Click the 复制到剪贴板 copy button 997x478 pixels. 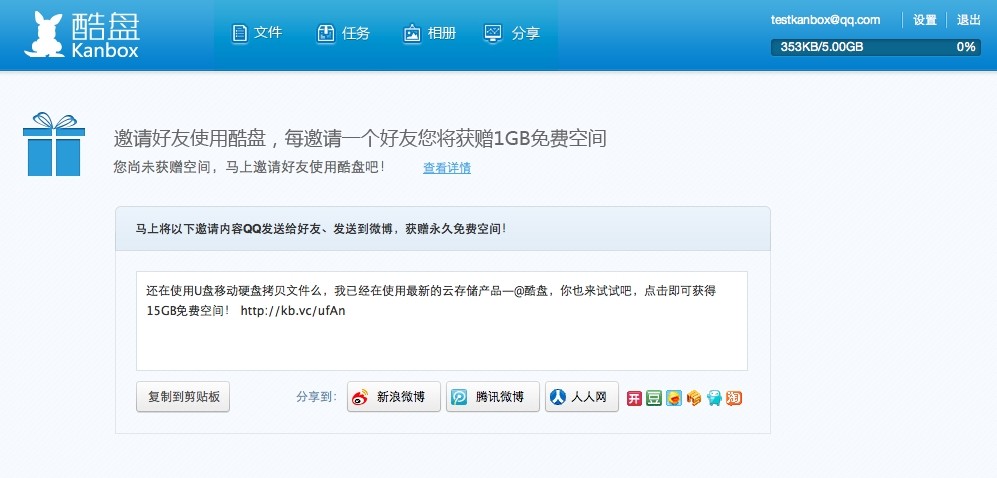point(183,397)
